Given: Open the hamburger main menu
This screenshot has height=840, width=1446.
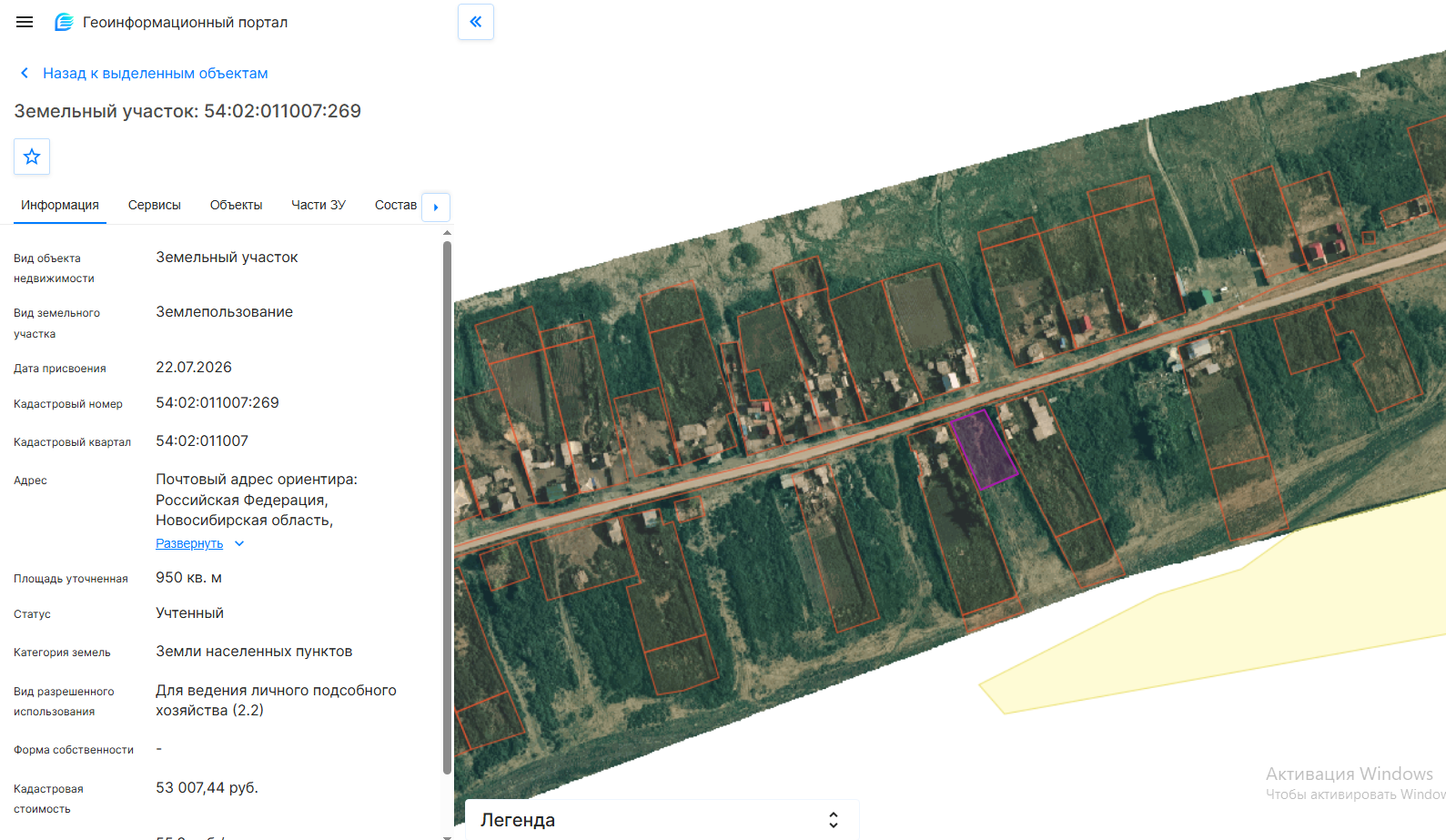Looking at the screenshot, I should [x=25, y=22].
